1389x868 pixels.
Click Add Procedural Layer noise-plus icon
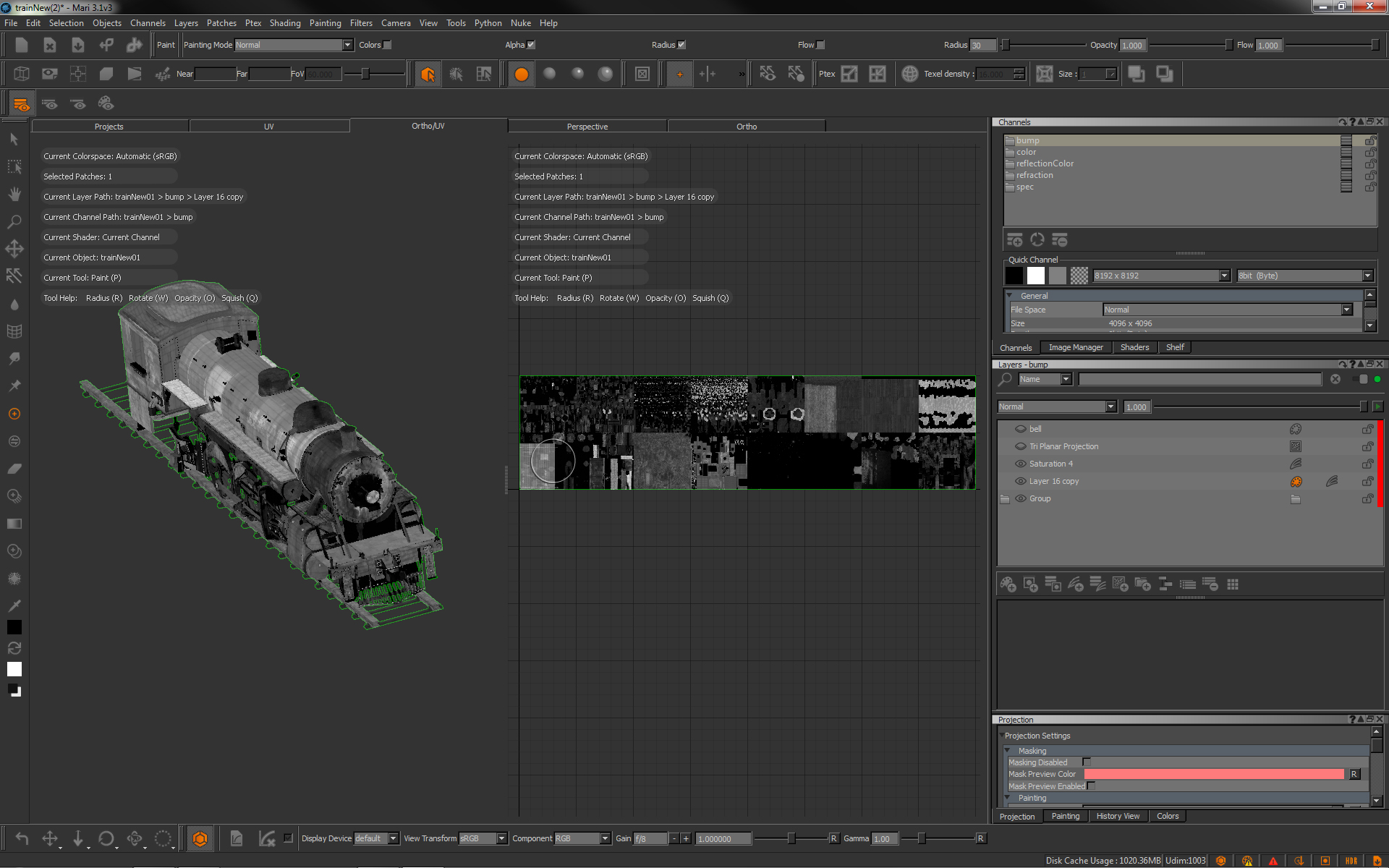1120,584
